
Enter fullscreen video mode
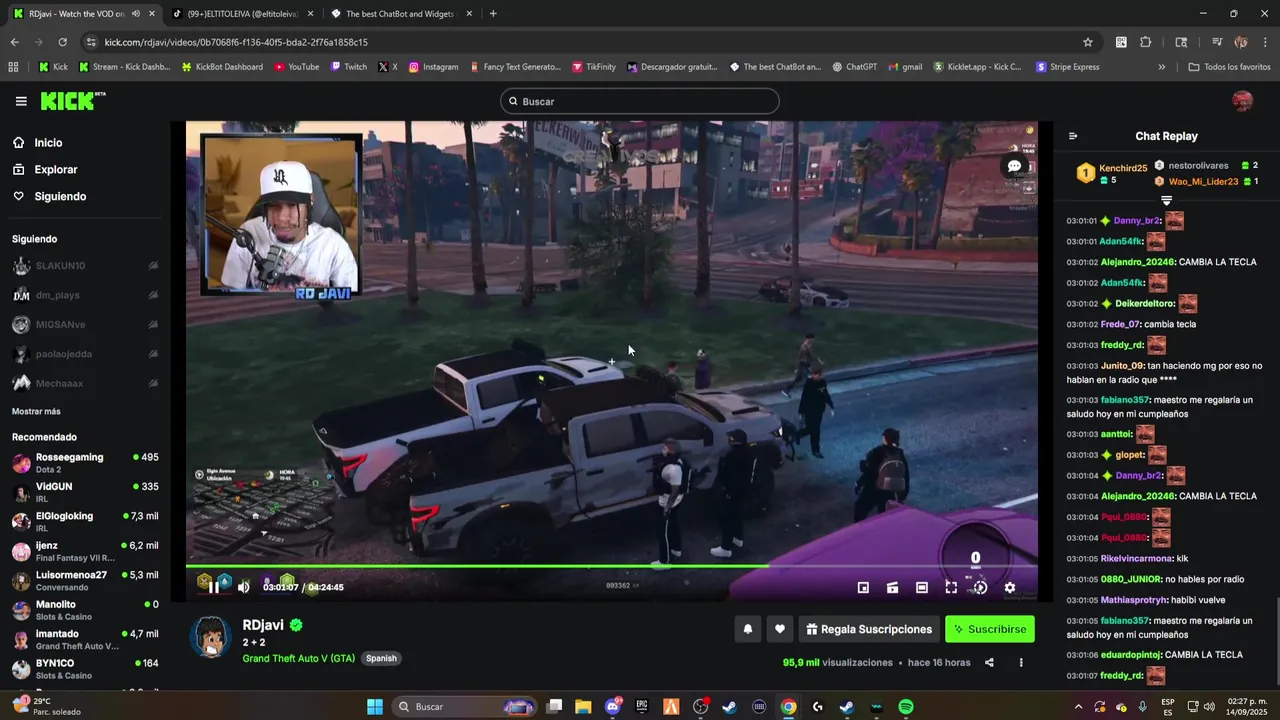pyautogui.click(x=951, y=588)
